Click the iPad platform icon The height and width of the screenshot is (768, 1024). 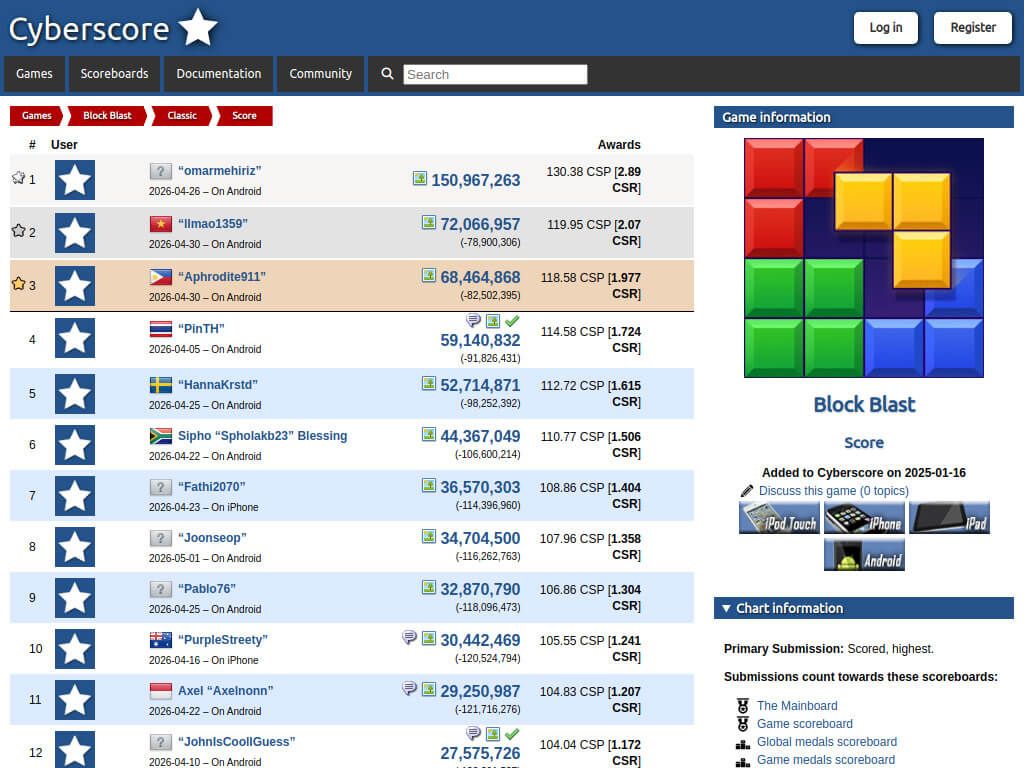coord(949,518)
